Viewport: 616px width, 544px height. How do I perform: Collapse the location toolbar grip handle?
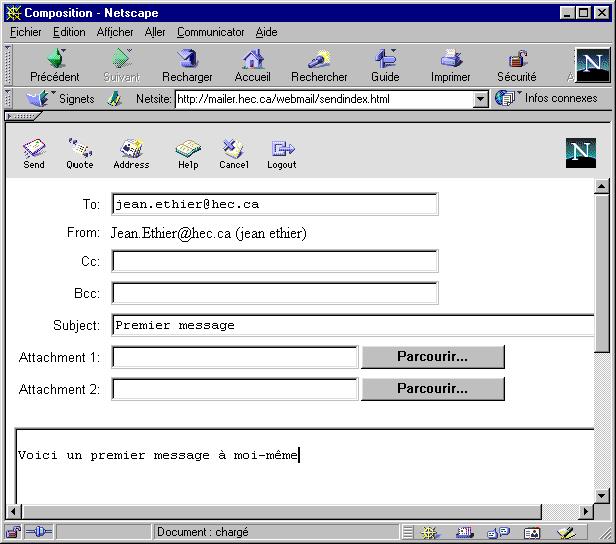pyautogui.click(x=8, y=99)
